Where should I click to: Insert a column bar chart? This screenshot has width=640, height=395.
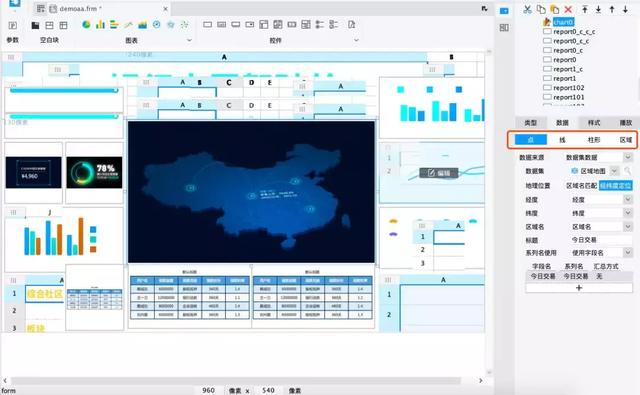(x=100, y=24)
